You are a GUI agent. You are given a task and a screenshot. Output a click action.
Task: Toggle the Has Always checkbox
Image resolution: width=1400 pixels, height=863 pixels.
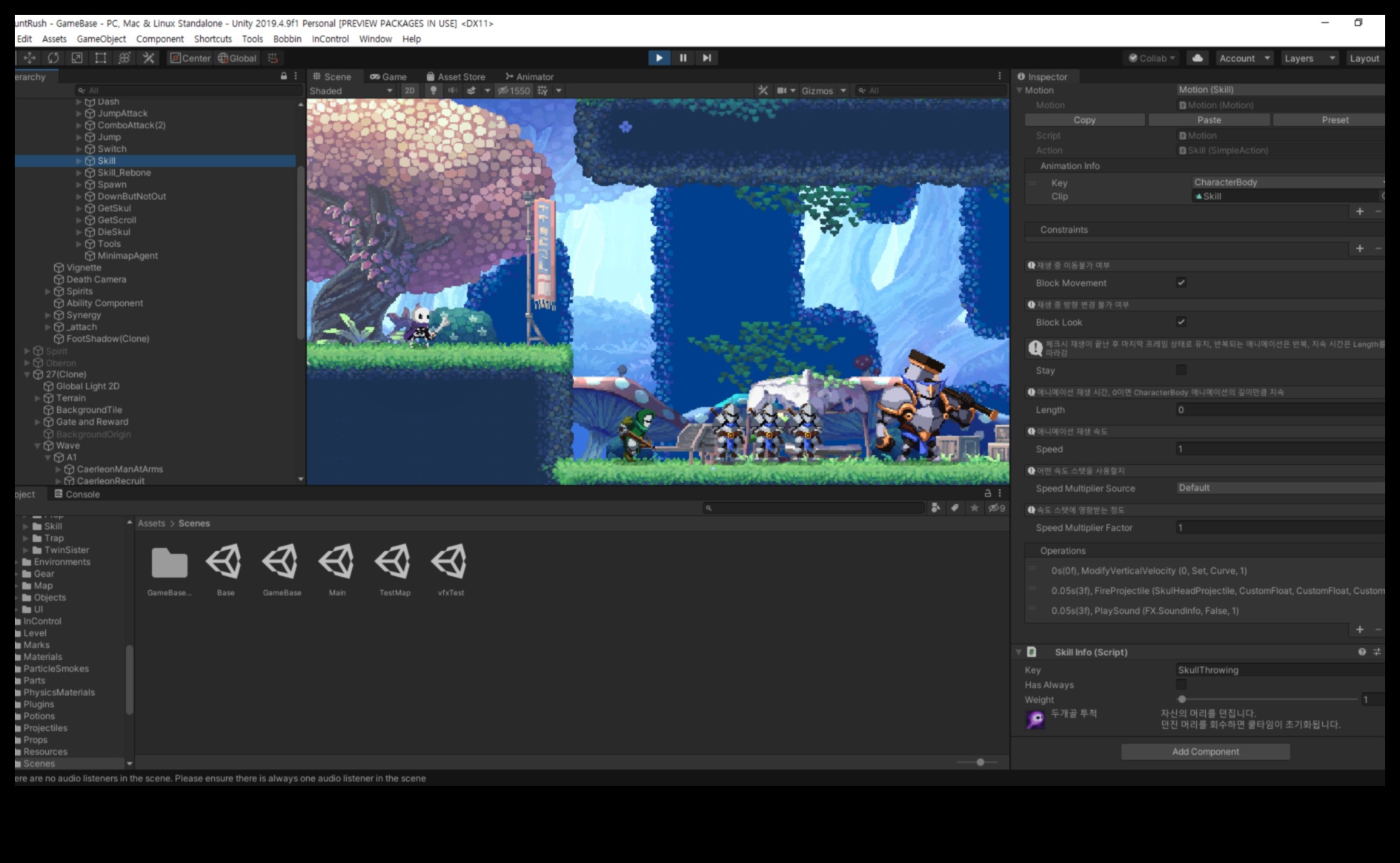coord(1181,684)
